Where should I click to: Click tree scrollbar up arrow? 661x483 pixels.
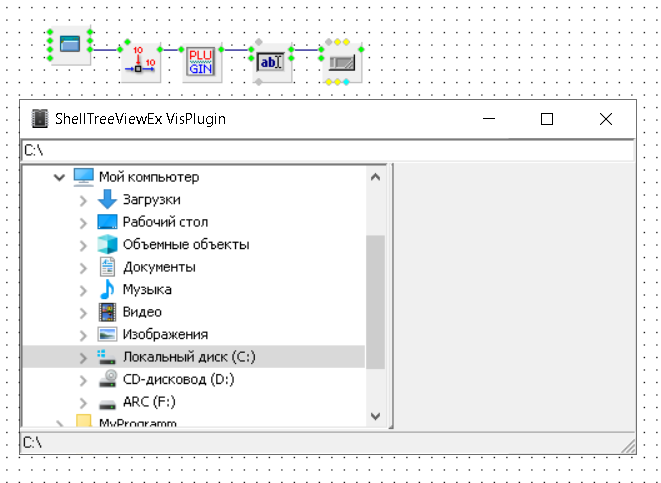[x=375, y=177]
